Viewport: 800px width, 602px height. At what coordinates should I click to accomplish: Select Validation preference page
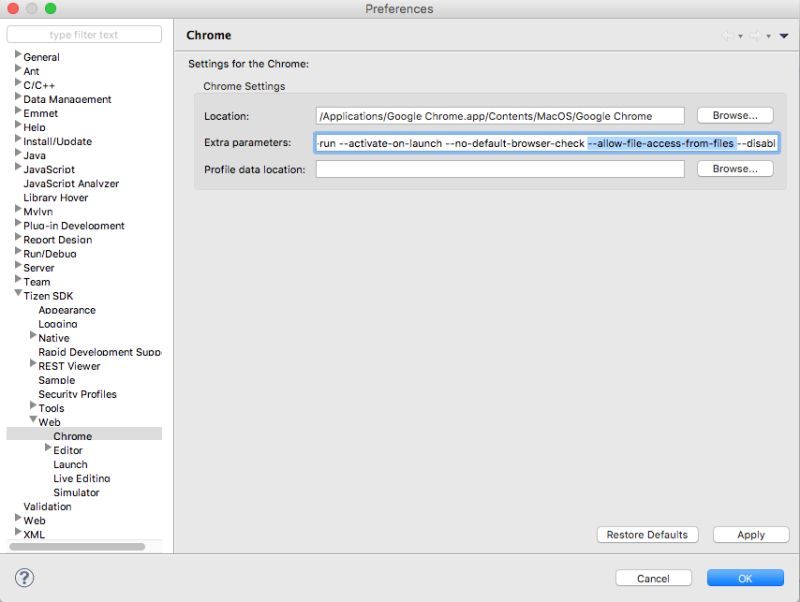(x=47, y=507)
